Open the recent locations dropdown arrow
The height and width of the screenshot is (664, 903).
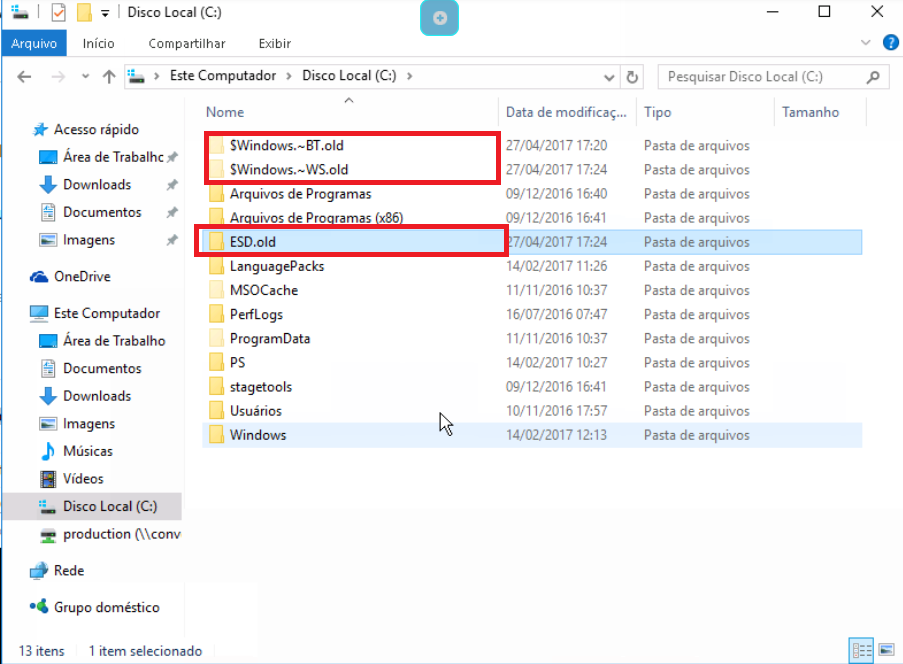(85, 76)
